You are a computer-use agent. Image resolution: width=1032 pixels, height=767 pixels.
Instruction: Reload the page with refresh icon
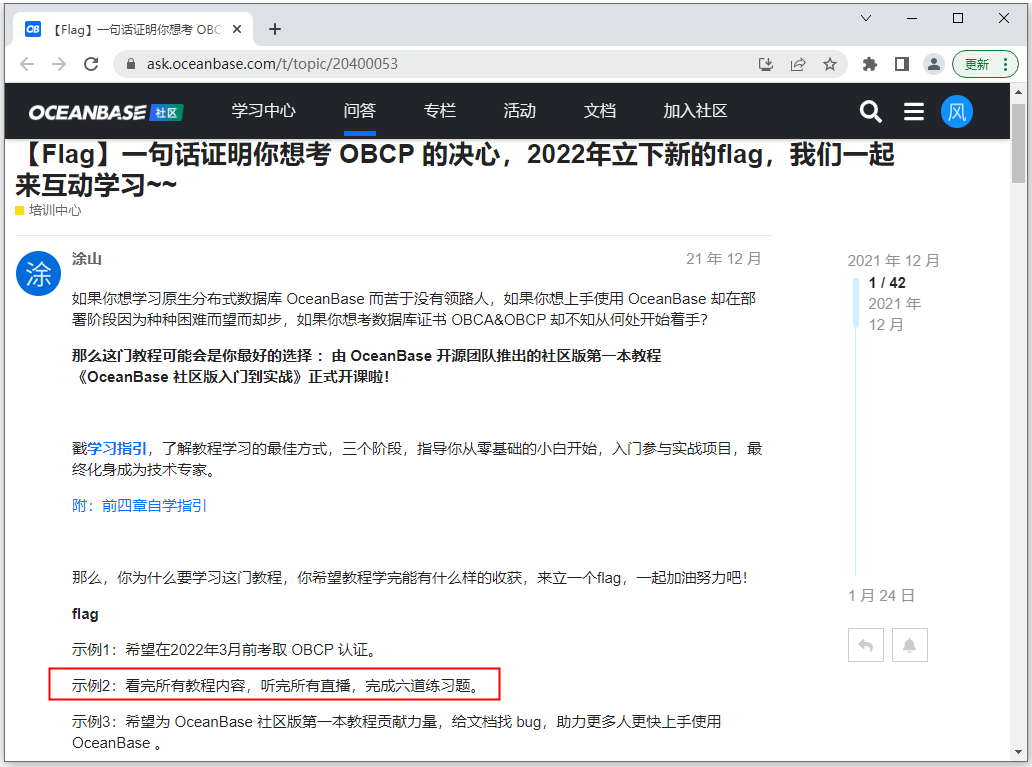(91, 64)
